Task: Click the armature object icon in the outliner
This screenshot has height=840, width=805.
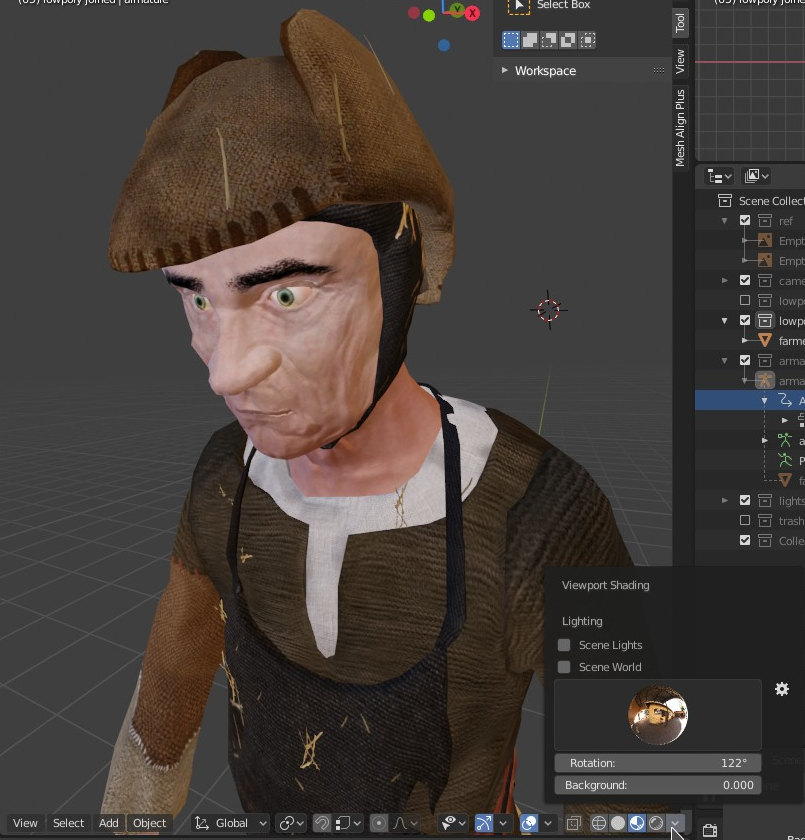Action: 765,381
